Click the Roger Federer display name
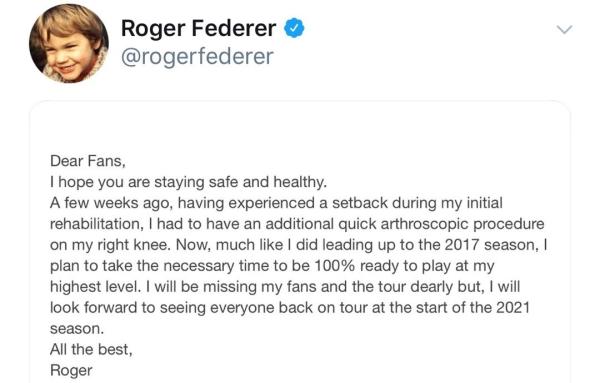 click(198, 28)
